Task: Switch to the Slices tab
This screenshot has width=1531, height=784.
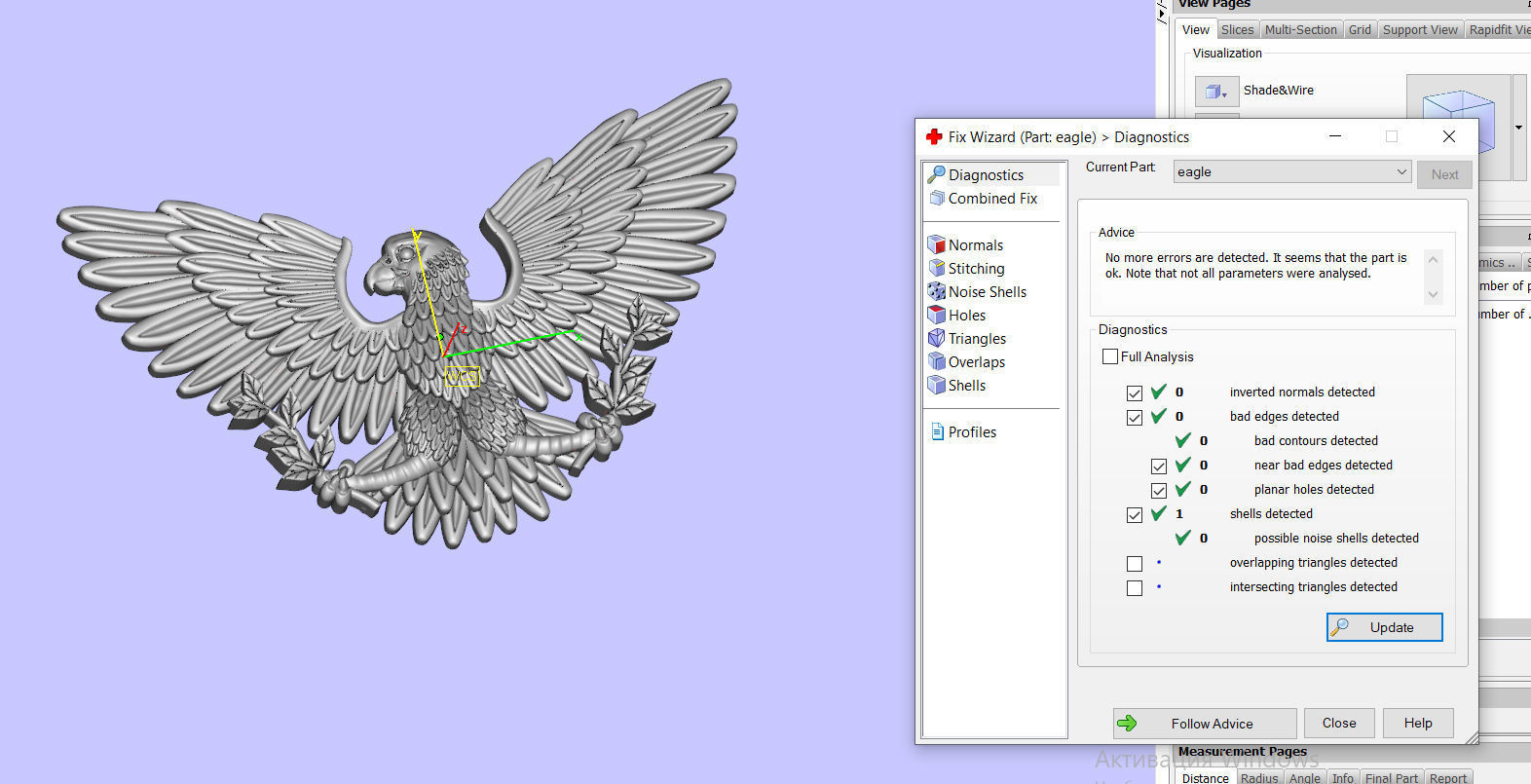Action: coord(1237,30)
